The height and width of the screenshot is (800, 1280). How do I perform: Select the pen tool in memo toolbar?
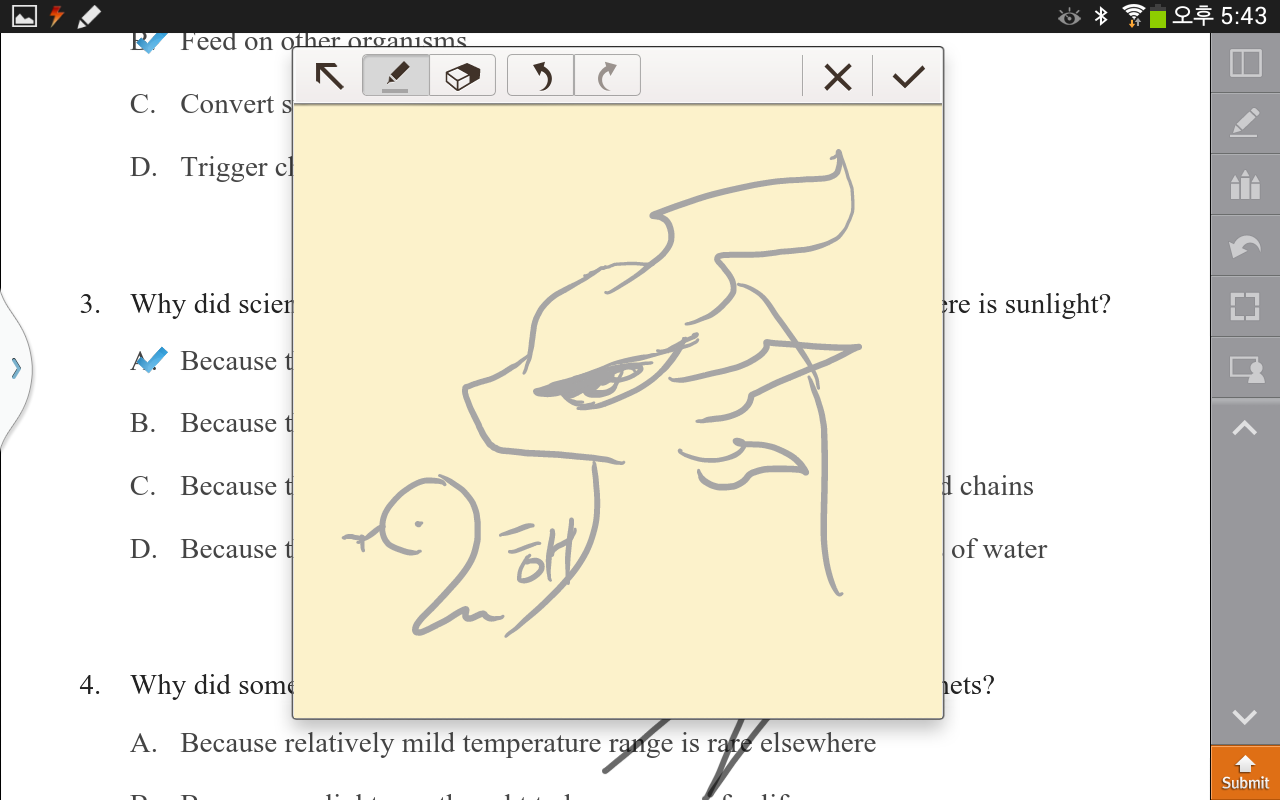396,76
